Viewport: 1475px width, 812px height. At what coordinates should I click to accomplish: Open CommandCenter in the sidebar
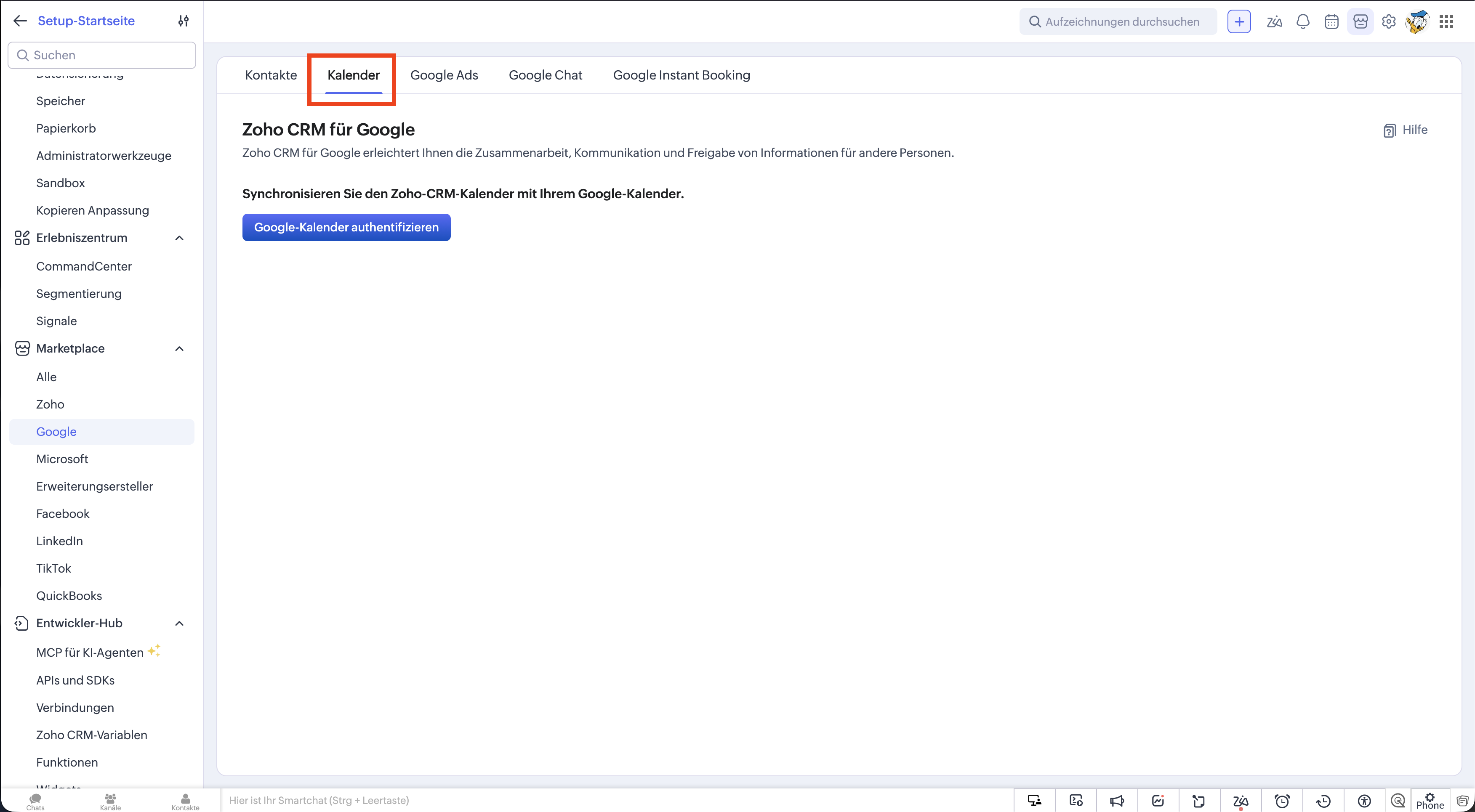tap(84, 267)
